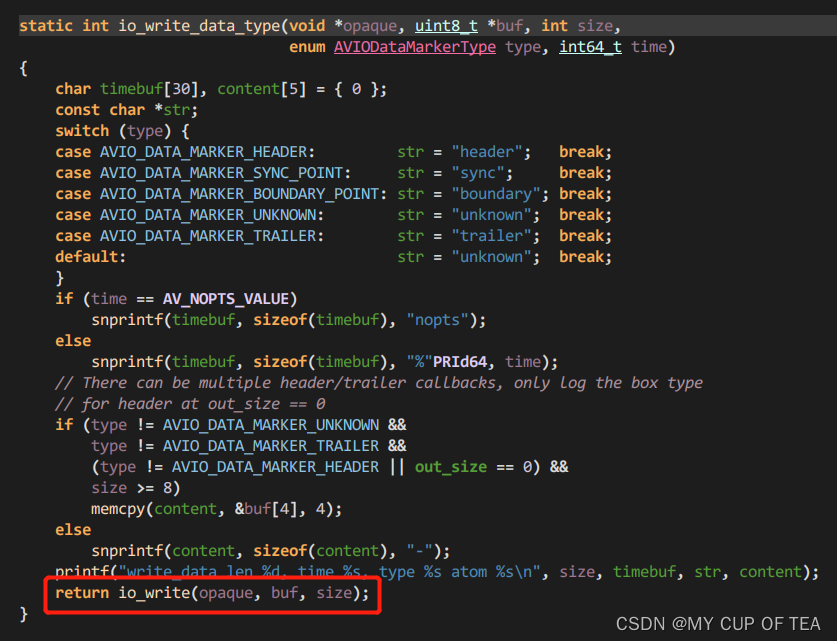This screenshot has width=837, height=641.
Task: Select the red-highlighted return io_write statement
Action: [211, 592]
